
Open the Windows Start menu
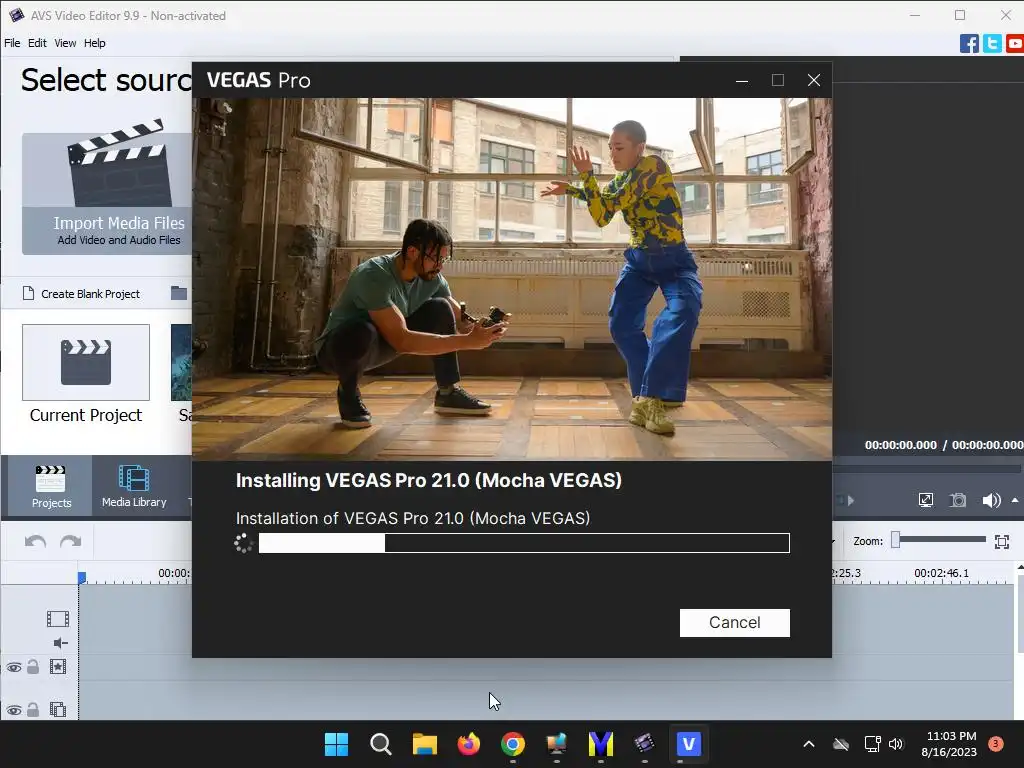coord(336,744)
